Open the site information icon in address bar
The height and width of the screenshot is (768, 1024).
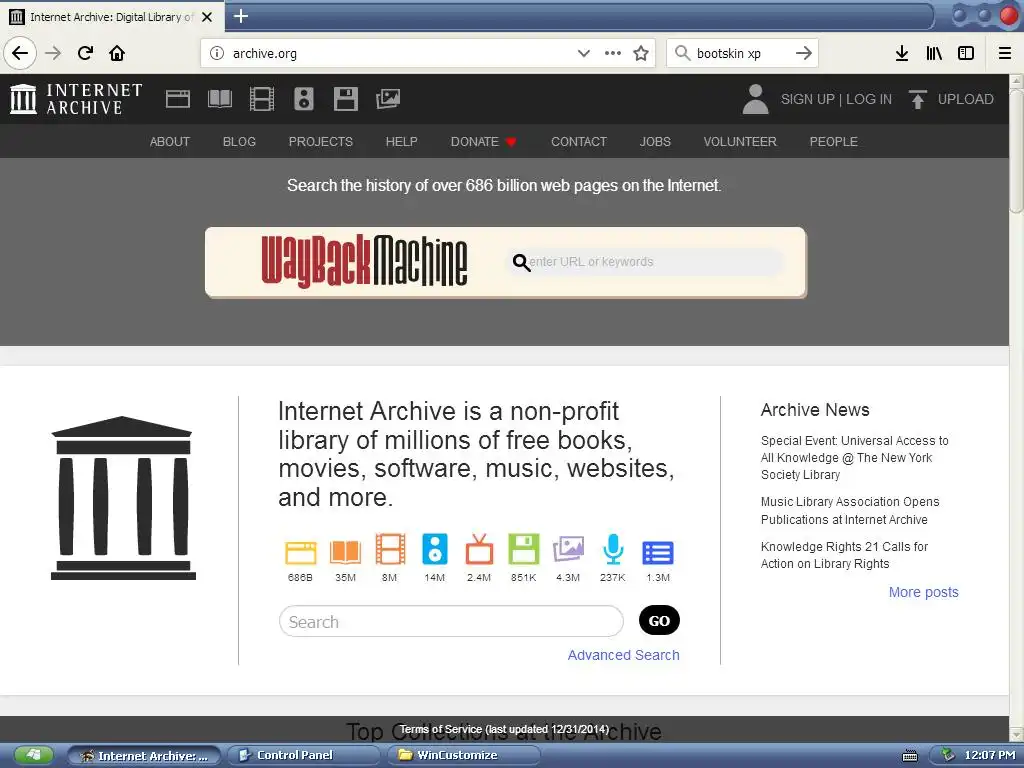click(x=217, y=53)
